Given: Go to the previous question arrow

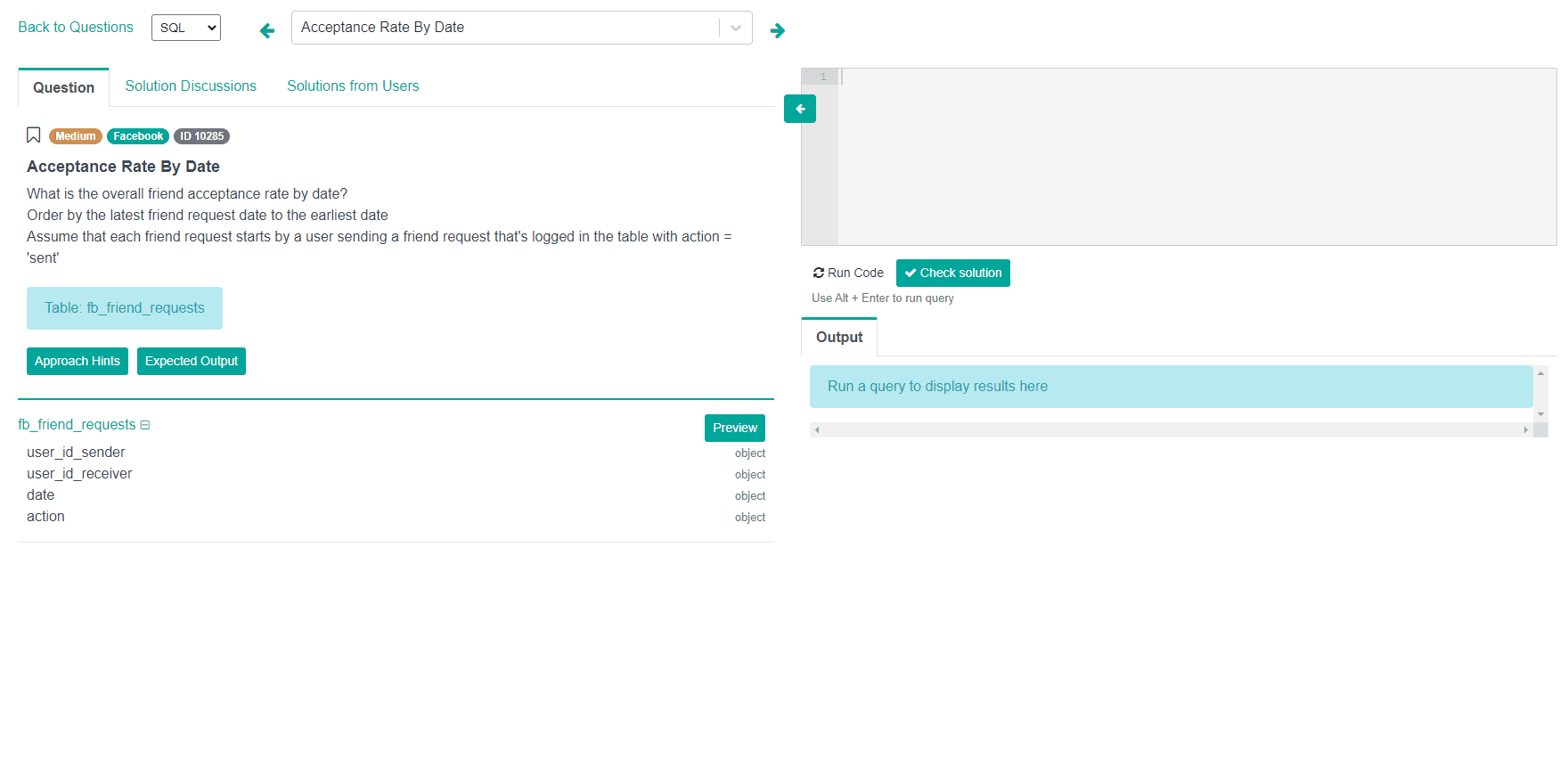Looking at the screenshot, I should [x=266, y=31].
